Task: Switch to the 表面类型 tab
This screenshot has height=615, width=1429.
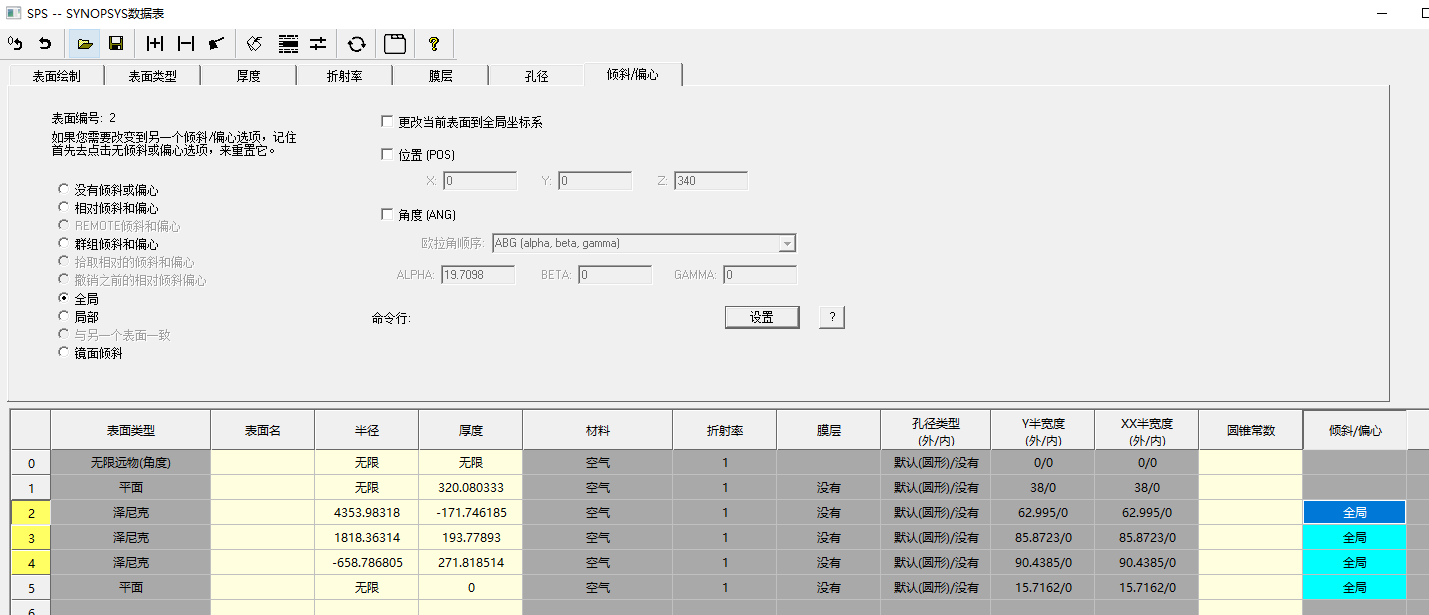Action: pyautogui.click(x=152, y=75)
